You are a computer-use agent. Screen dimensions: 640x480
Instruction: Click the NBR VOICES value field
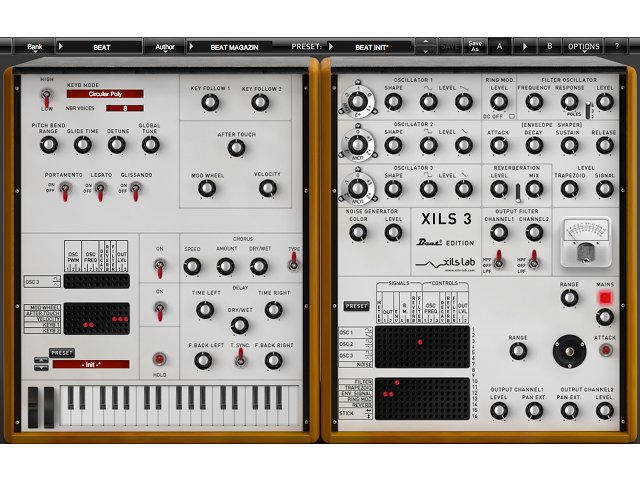coord(125,108)
